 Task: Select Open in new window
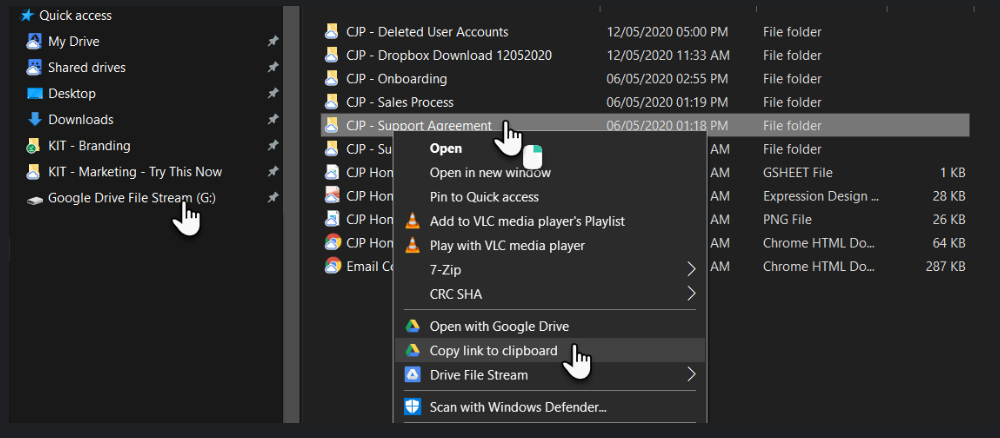point(490,172)
